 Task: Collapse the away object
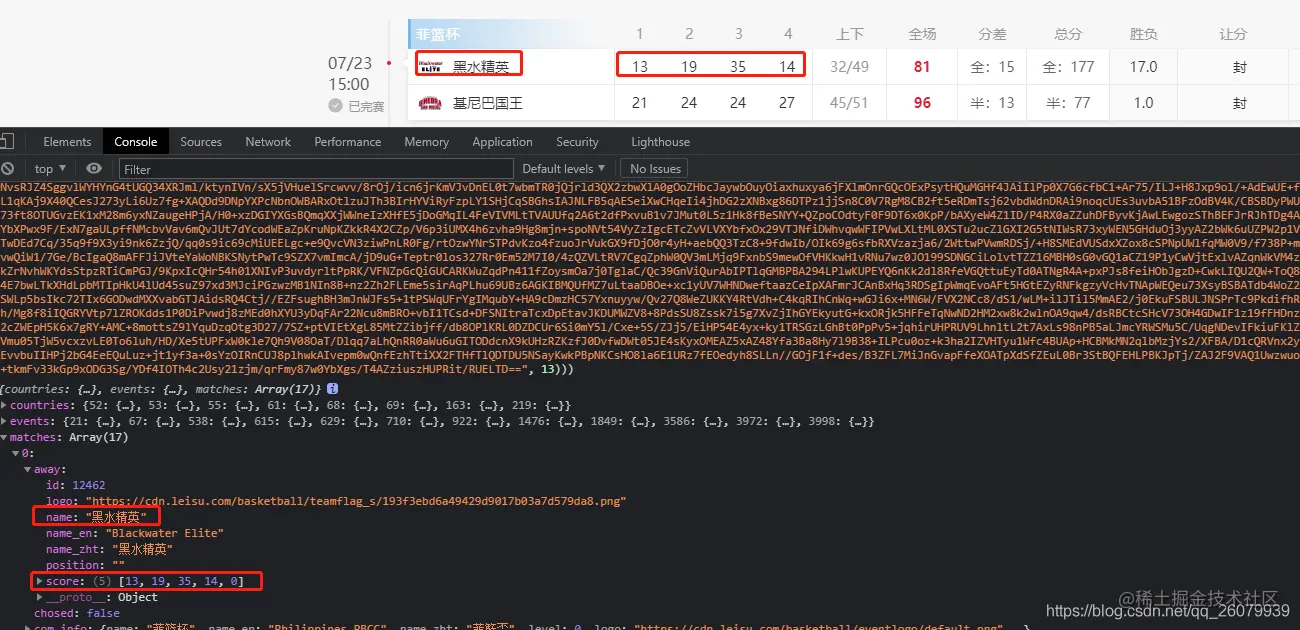[27, 469]
